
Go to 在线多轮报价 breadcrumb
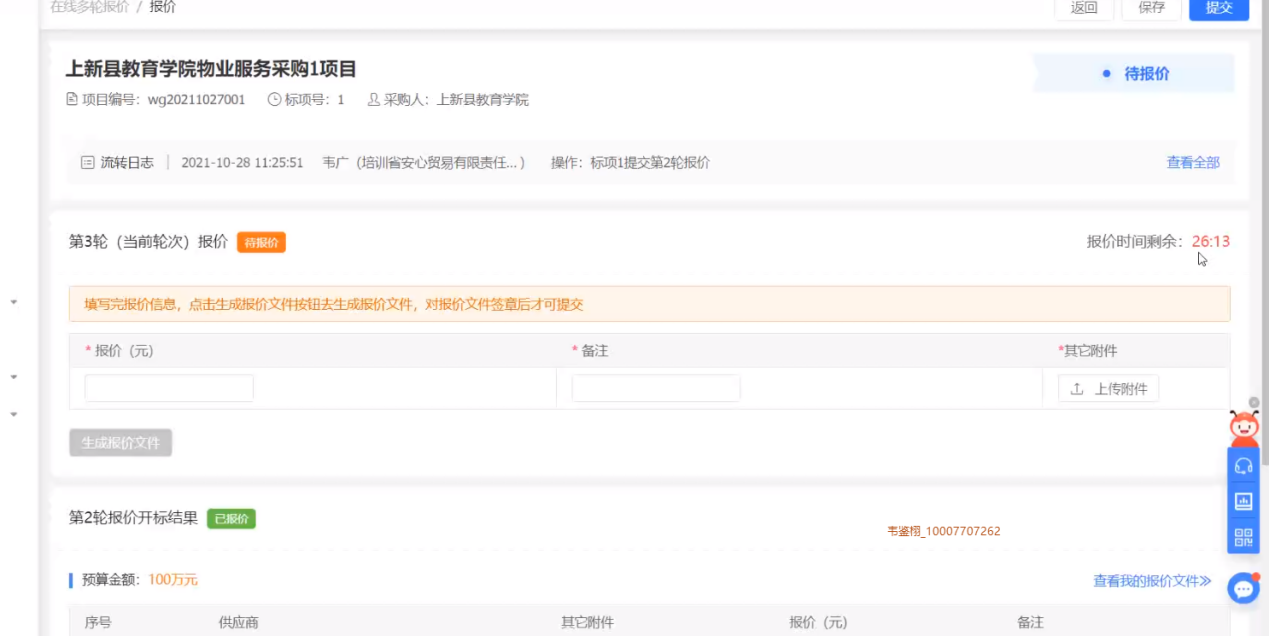90,7
